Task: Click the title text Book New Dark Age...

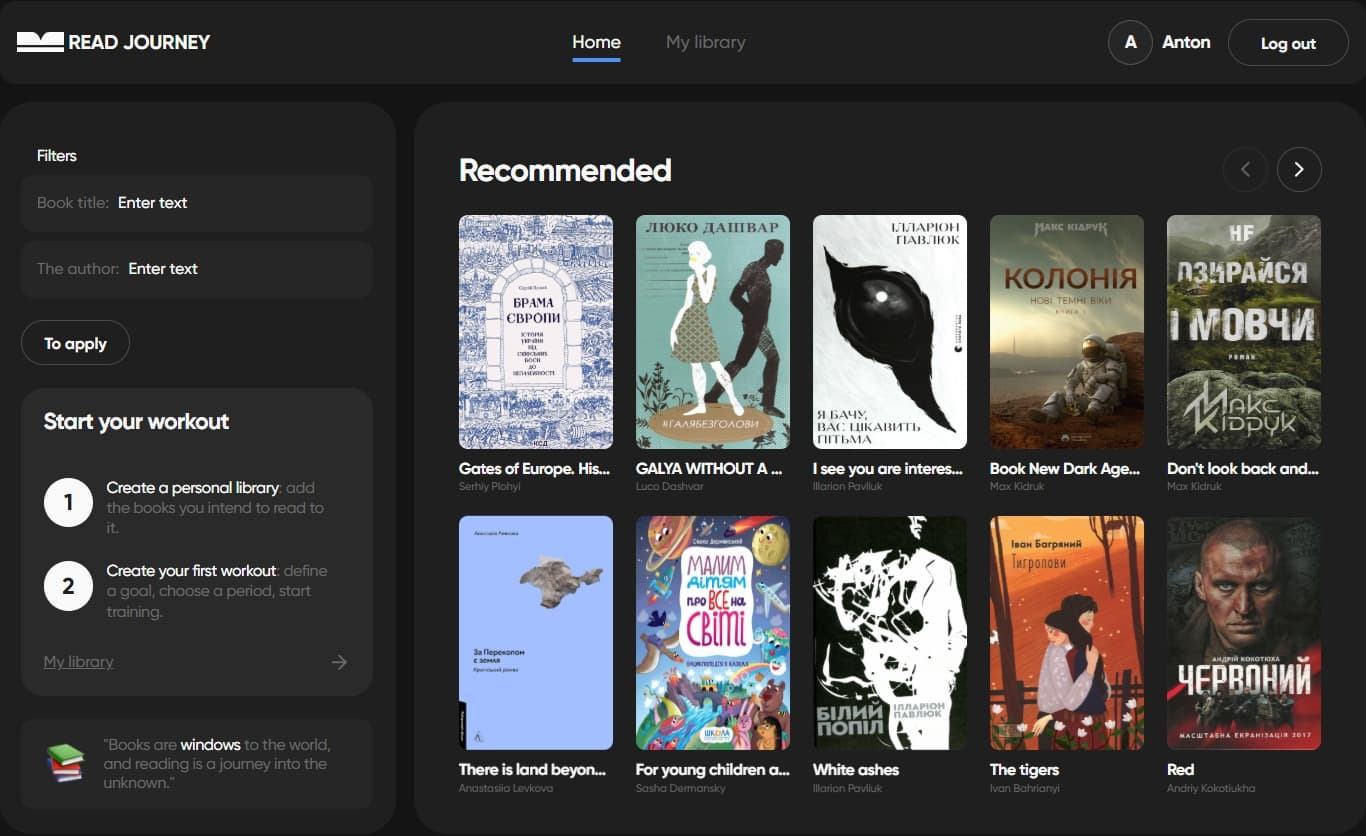Action: (x=1066, y=468)
